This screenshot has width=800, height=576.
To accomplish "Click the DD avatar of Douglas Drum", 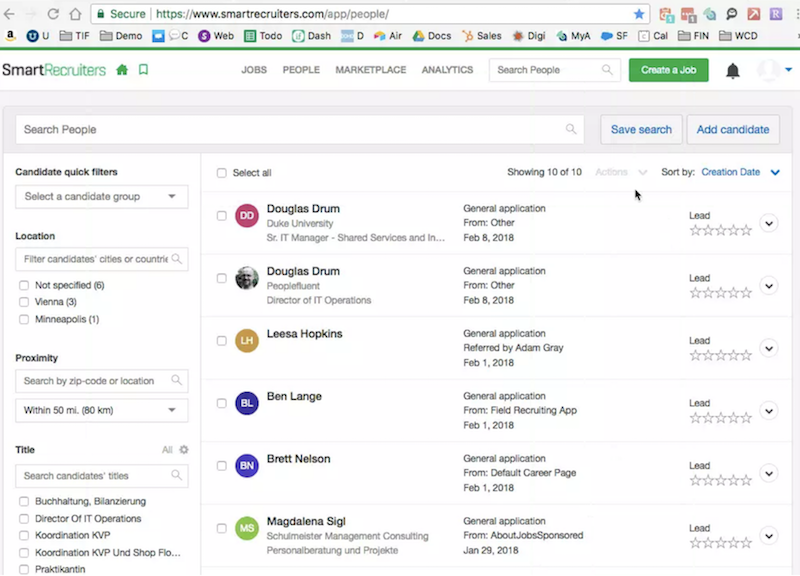I will pyautogui.click(x=246, y=216).
